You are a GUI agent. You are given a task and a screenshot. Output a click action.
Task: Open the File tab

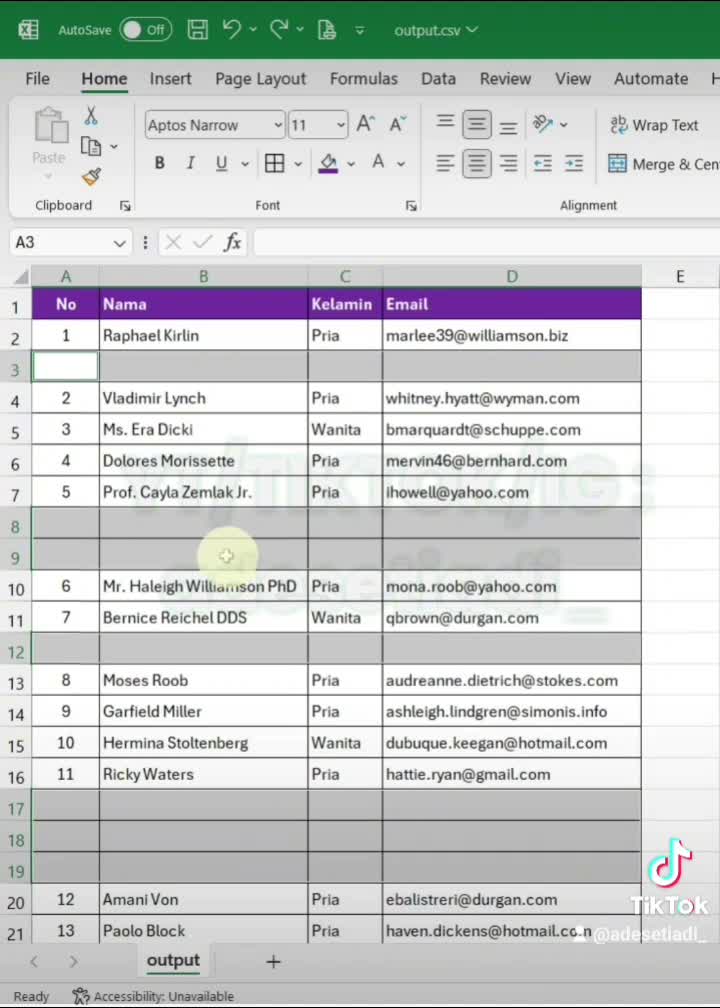[x=37, y=78]
